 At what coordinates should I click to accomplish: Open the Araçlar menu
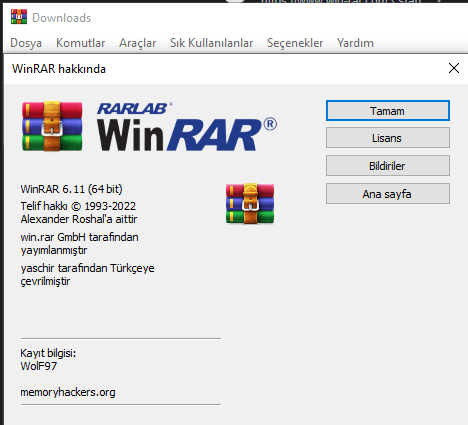tap(138, 43)
